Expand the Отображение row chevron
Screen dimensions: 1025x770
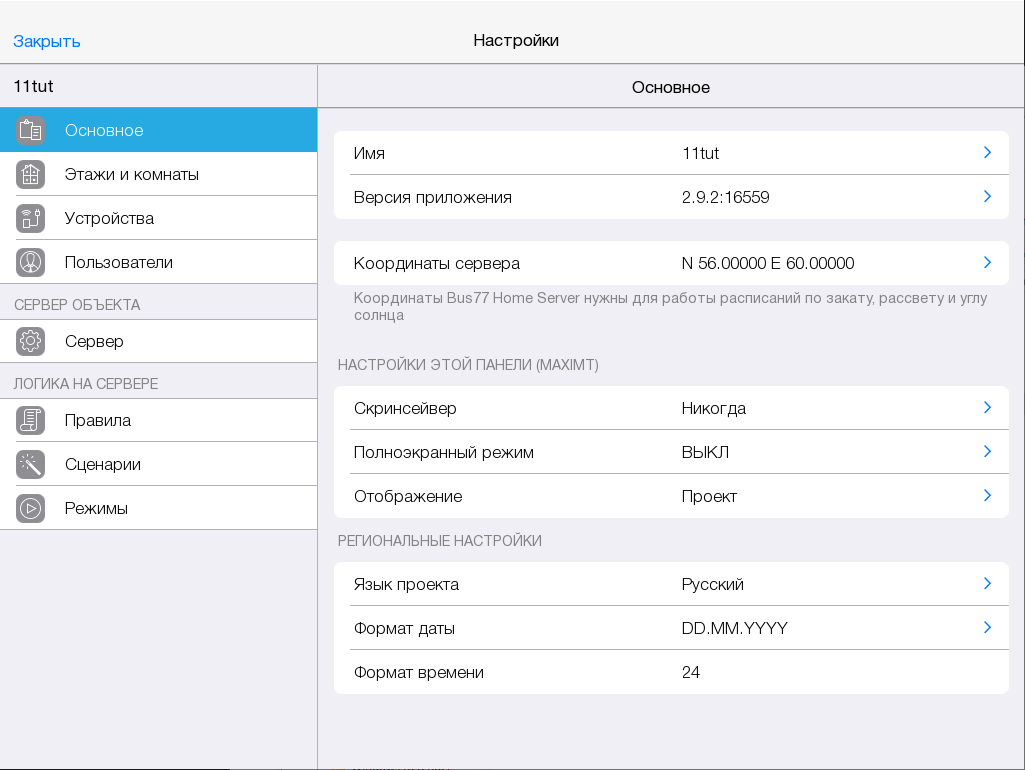987,496
